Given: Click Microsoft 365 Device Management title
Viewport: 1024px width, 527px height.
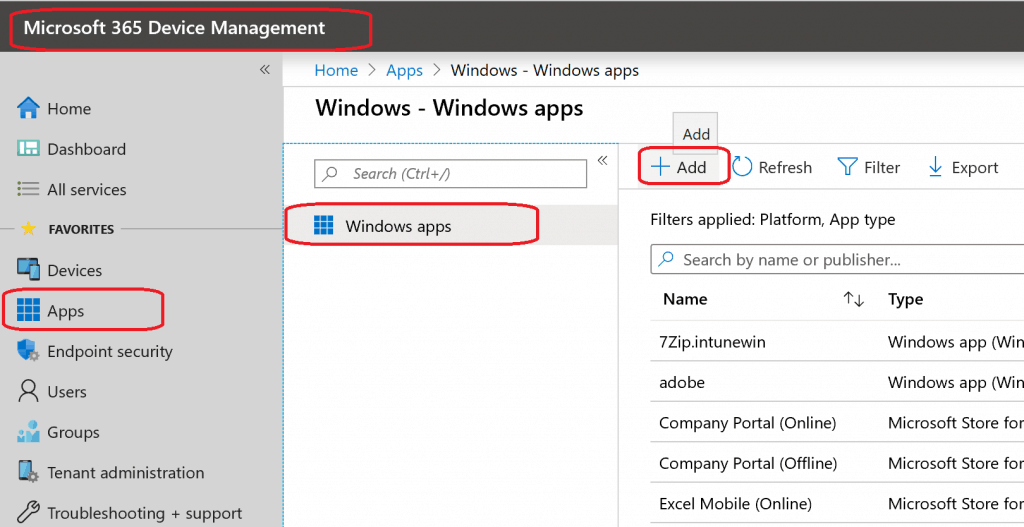Looking at the screenshot, I should pos(174,28).
